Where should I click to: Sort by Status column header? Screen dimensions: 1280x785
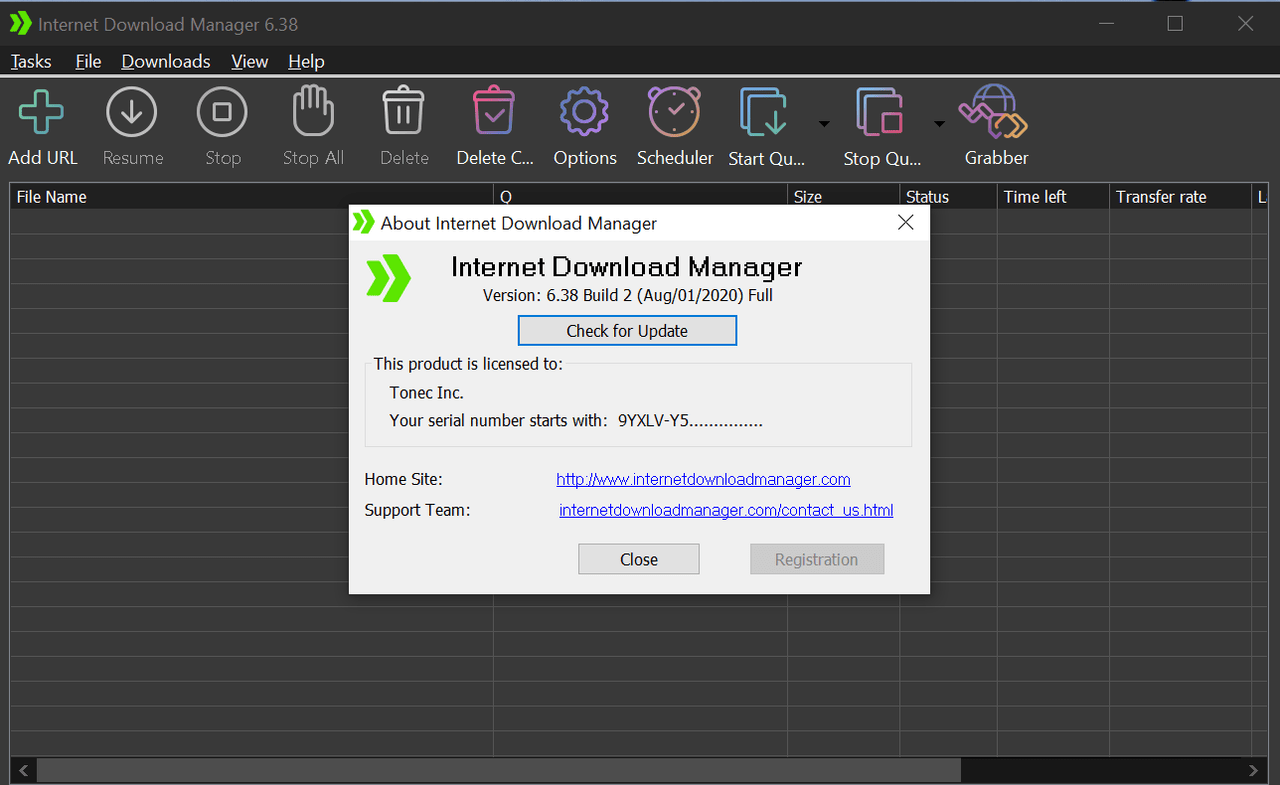coord(948,197)
